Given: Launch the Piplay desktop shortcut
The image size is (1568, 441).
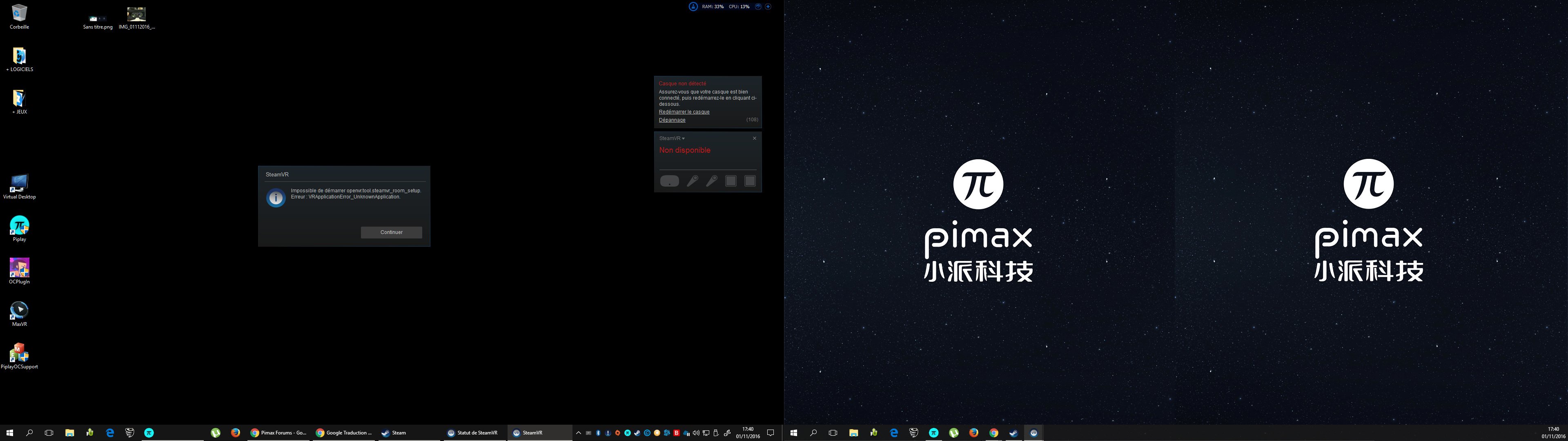Looking at the screenshot, I should (x=20, y=229).
